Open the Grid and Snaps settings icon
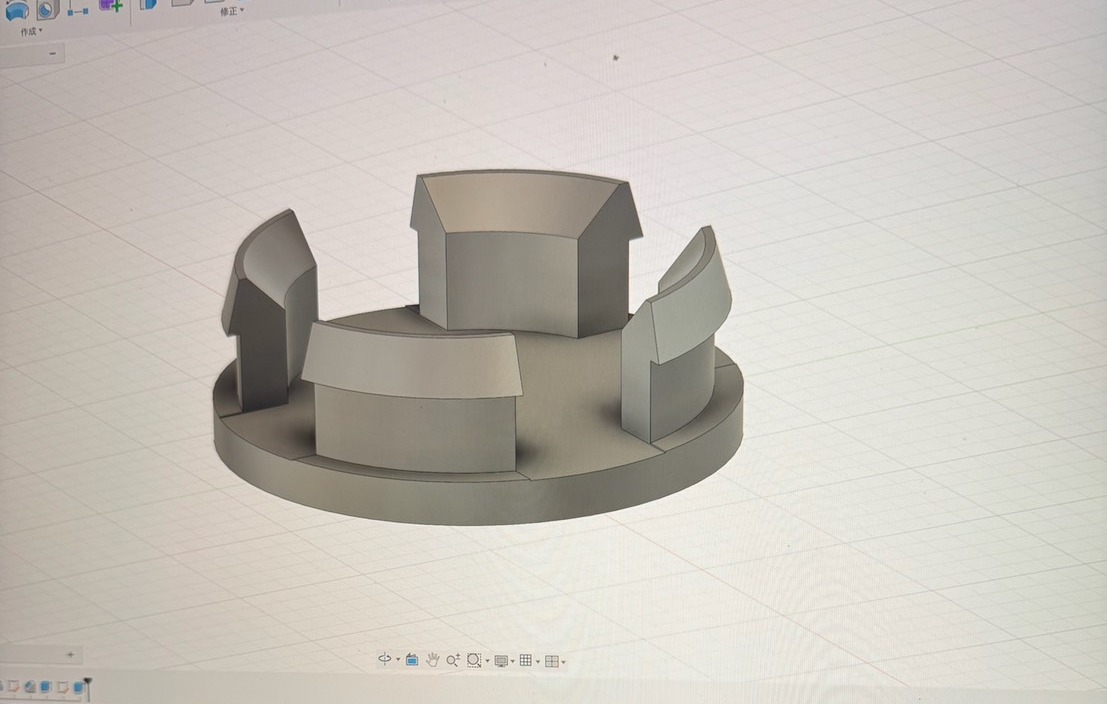Viewport: 1107px width, 704px height. (526, 660)
